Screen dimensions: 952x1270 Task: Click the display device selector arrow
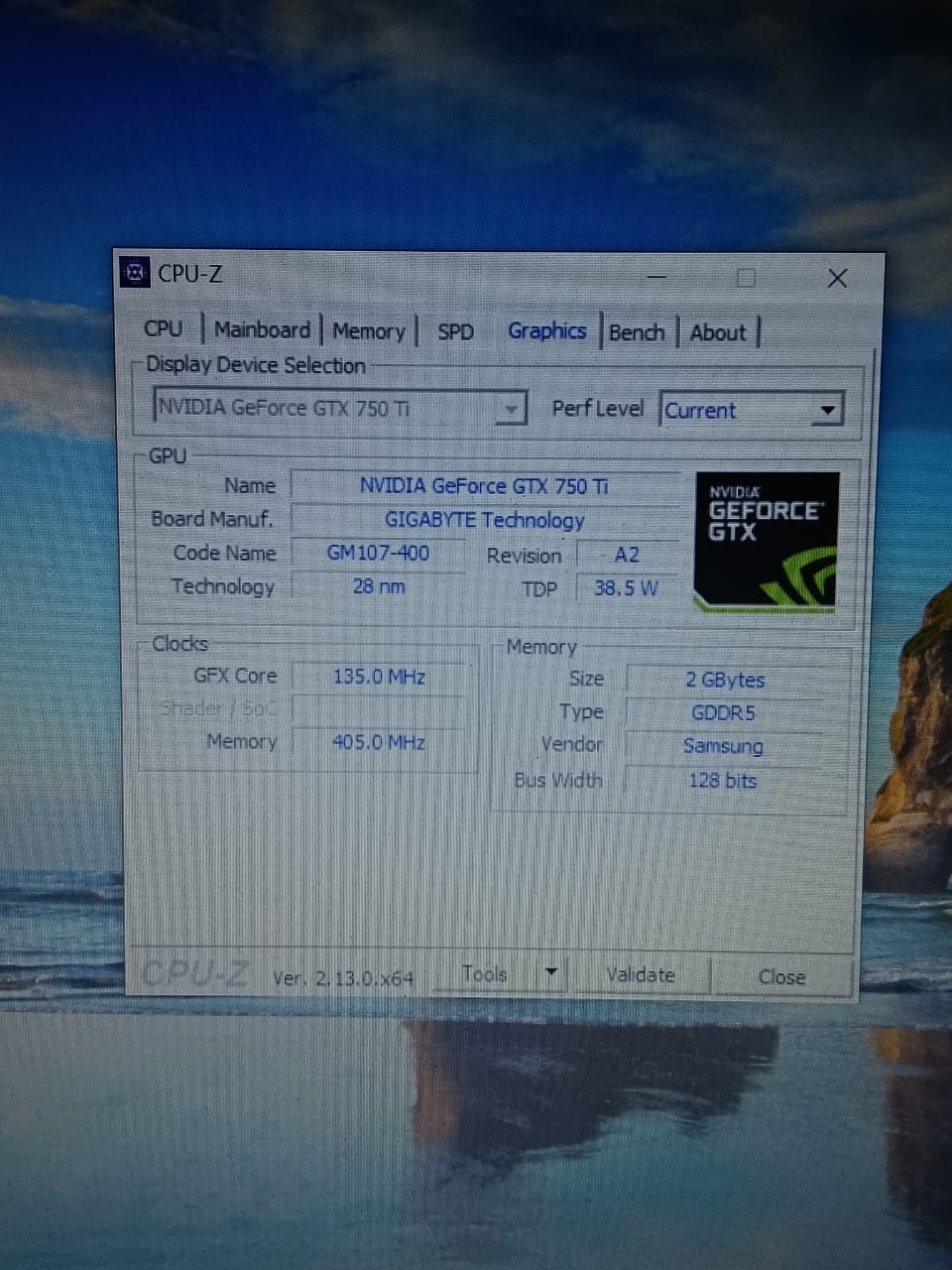pos(512,408)
